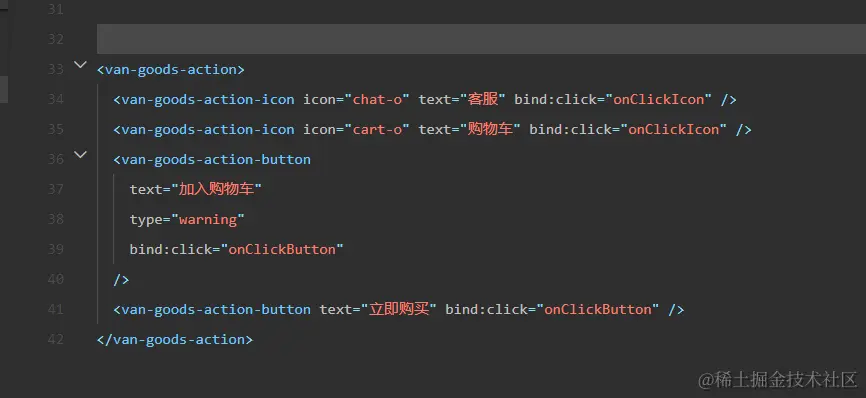Click "onClickIcon" on line 35
This screenshot has height=398, width=866.
(674, 130)
